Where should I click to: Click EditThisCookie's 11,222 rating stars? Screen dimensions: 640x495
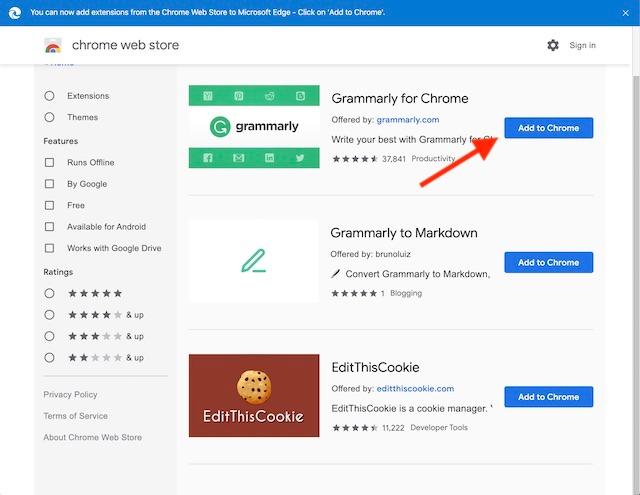355,428
